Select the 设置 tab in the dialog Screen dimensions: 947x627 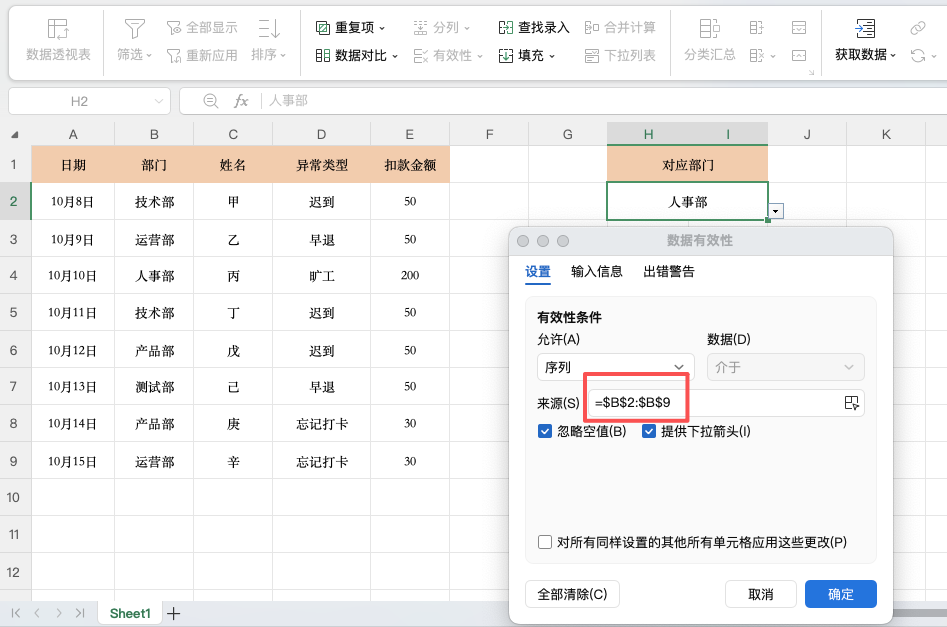[538, 272]
